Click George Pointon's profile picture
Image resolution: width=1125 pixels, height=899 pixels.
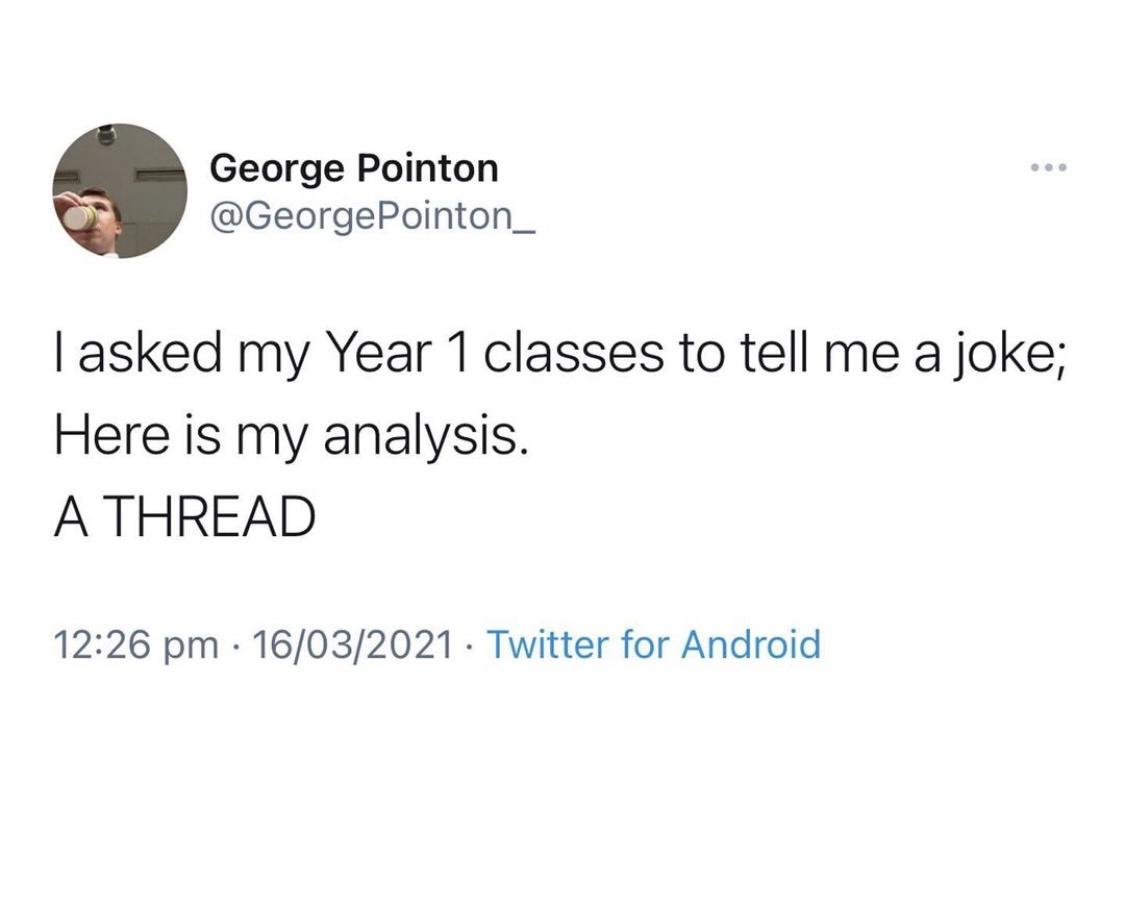tap(120, 190)
